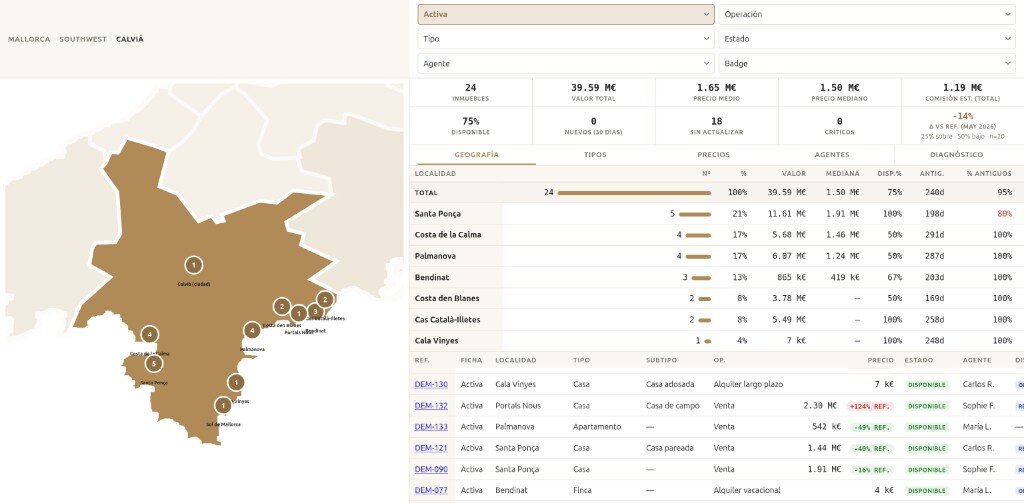
Task: Sort by the % Antiguos column header
Action: coord(989,174)
